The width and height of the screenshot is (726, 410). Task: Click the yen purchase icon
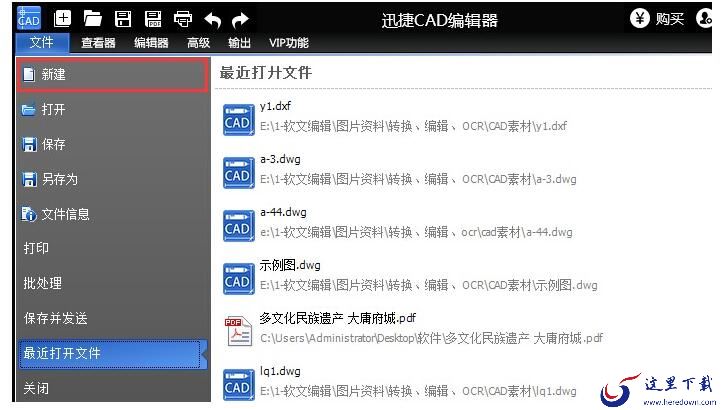click(639, 18)
